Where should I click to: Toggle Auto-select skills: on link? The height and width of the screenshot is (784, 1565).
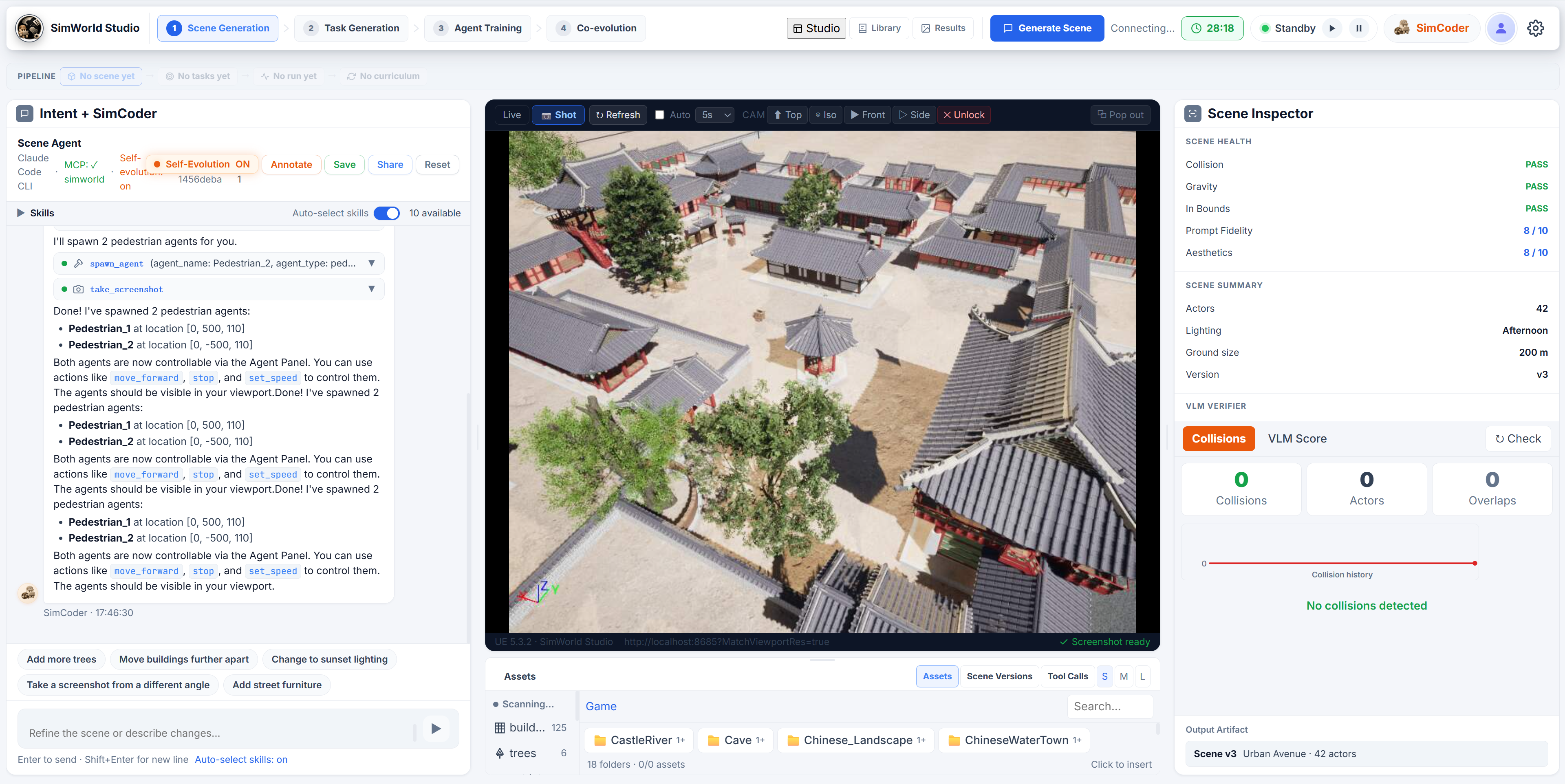[x=241, y=759]
